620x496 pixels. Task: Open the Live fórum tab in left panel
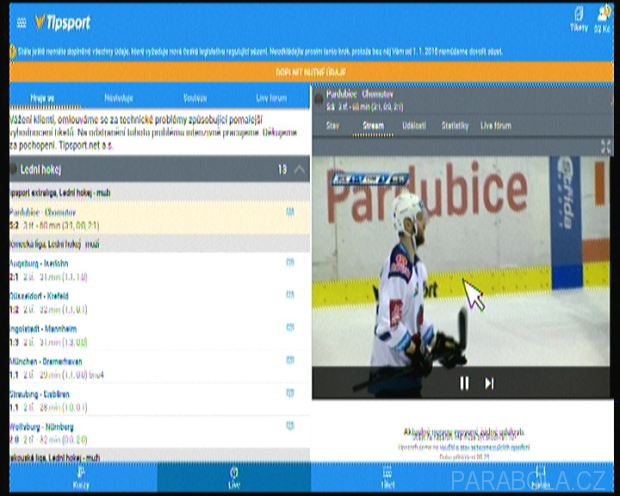point(271,98)
